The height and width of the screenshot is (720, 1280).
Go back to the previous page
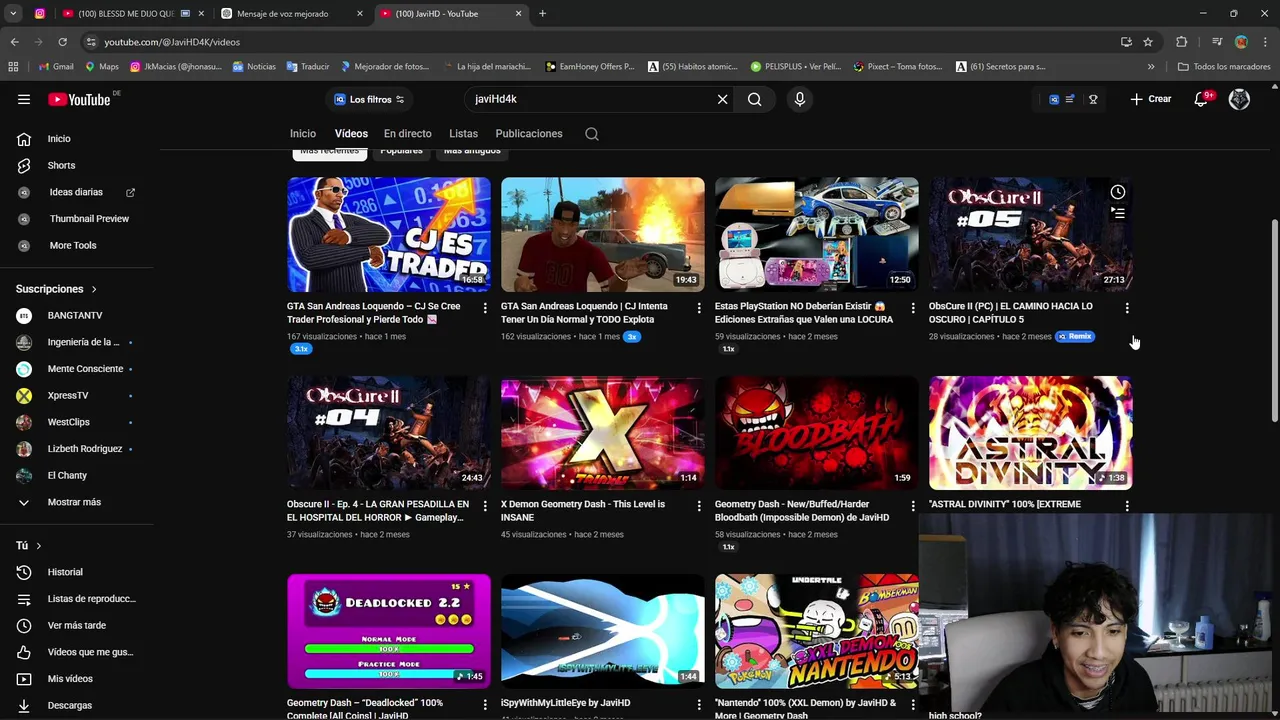(14, 42)
